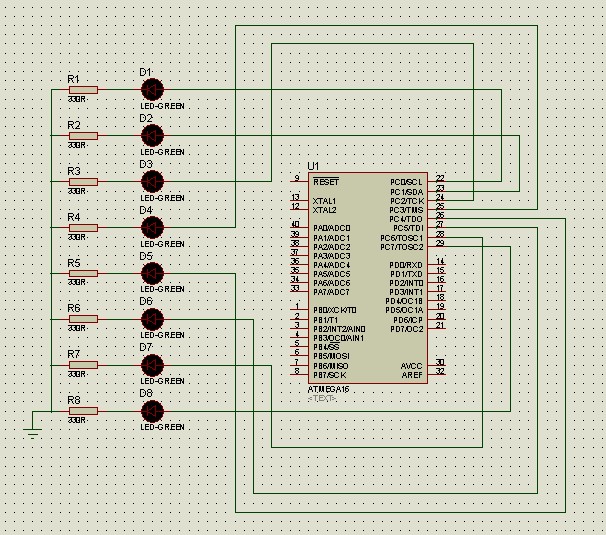Click the U1 reference label
The image size is (606, 535).
313,166
